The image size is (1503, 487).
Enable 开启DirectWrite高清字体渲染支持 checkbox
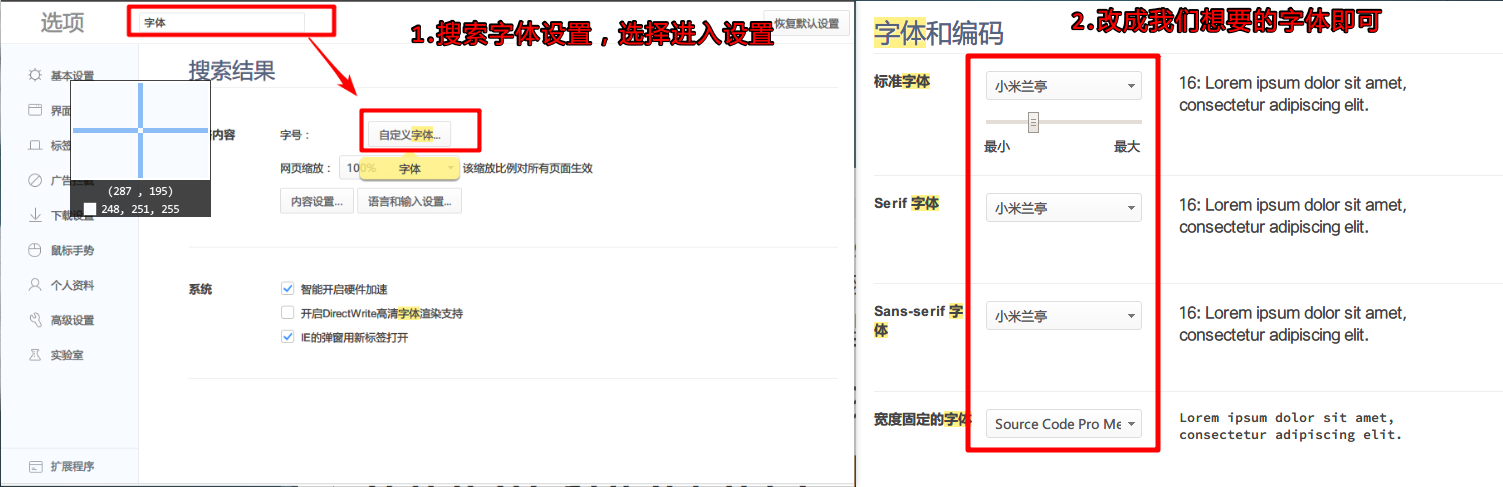click(x=288, y=313)
